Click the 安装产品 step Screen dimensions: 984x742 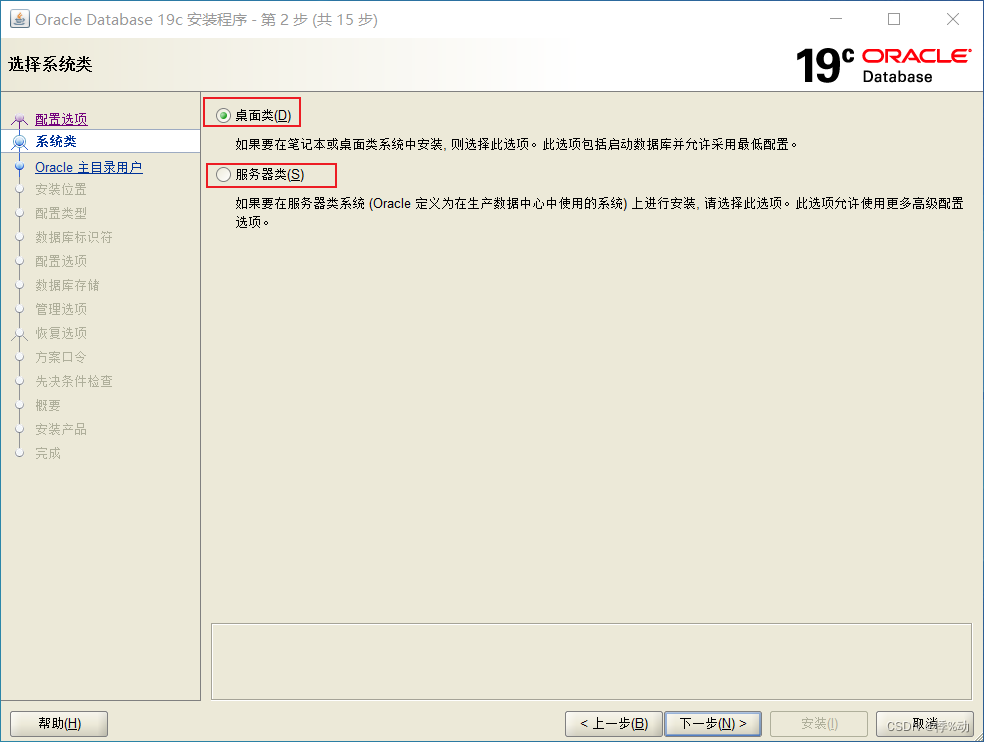[x=61, y=429]
